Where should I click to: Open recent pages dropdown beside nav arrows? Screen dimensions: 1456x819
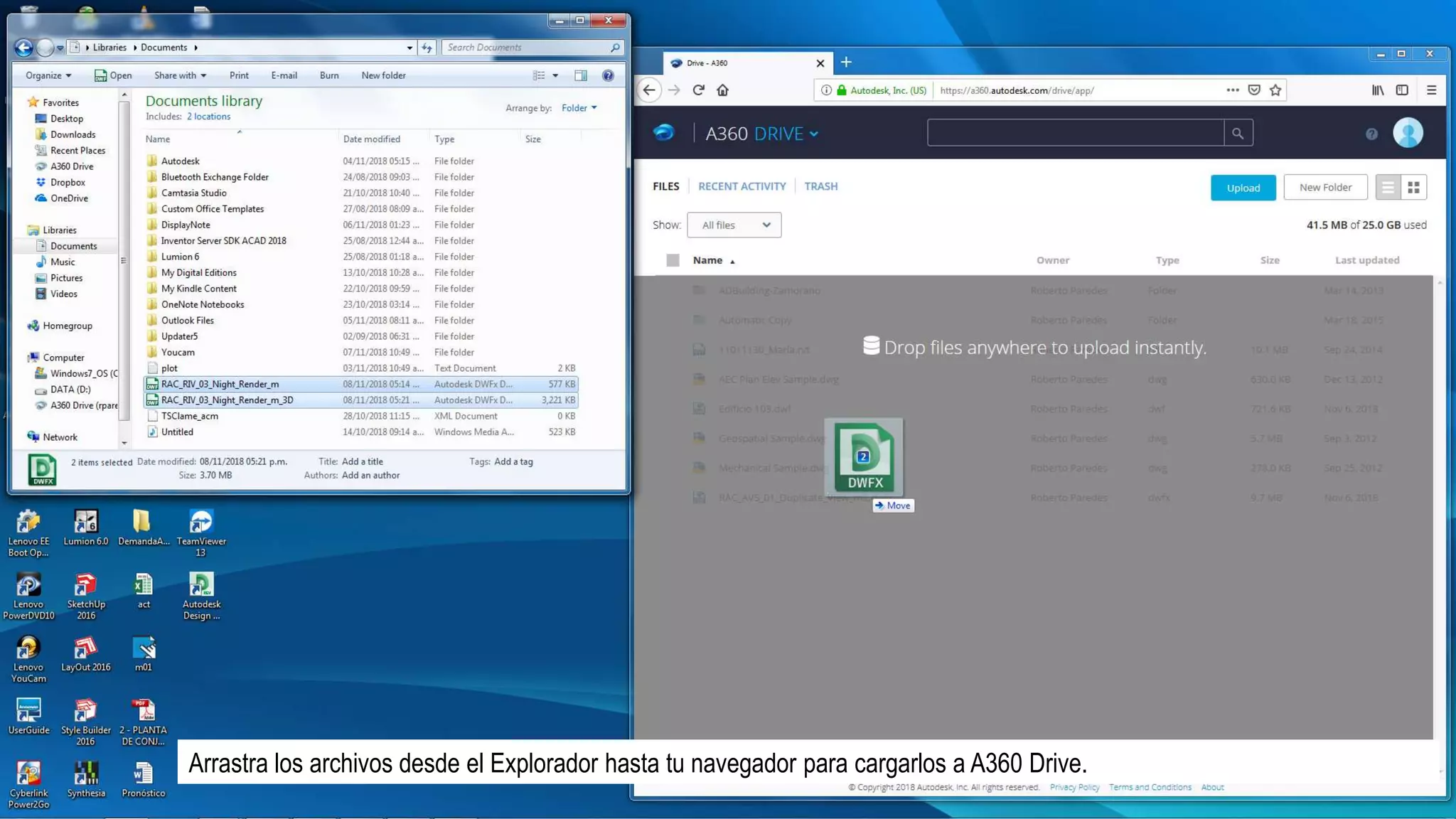tap(60, 48)
